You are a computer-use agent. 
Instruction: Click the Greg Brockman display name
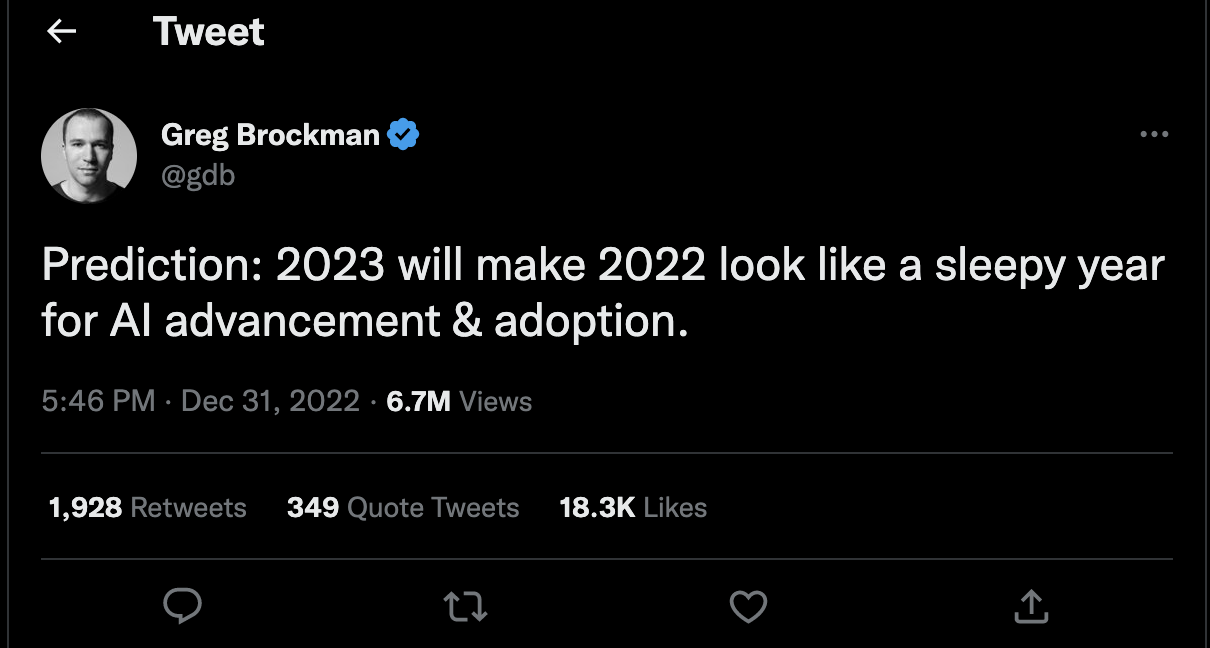coord(270,134)
